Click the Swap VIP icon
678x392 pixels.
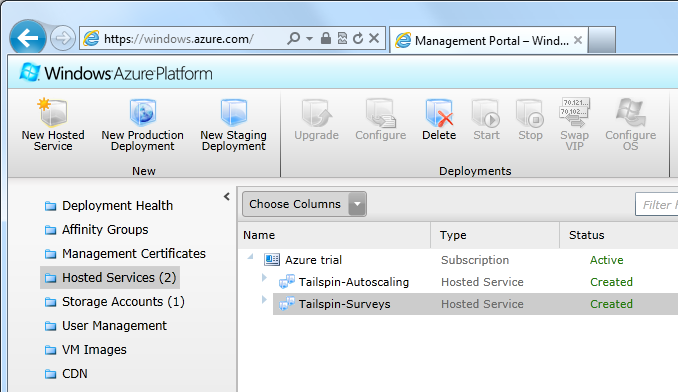point(575,112)
